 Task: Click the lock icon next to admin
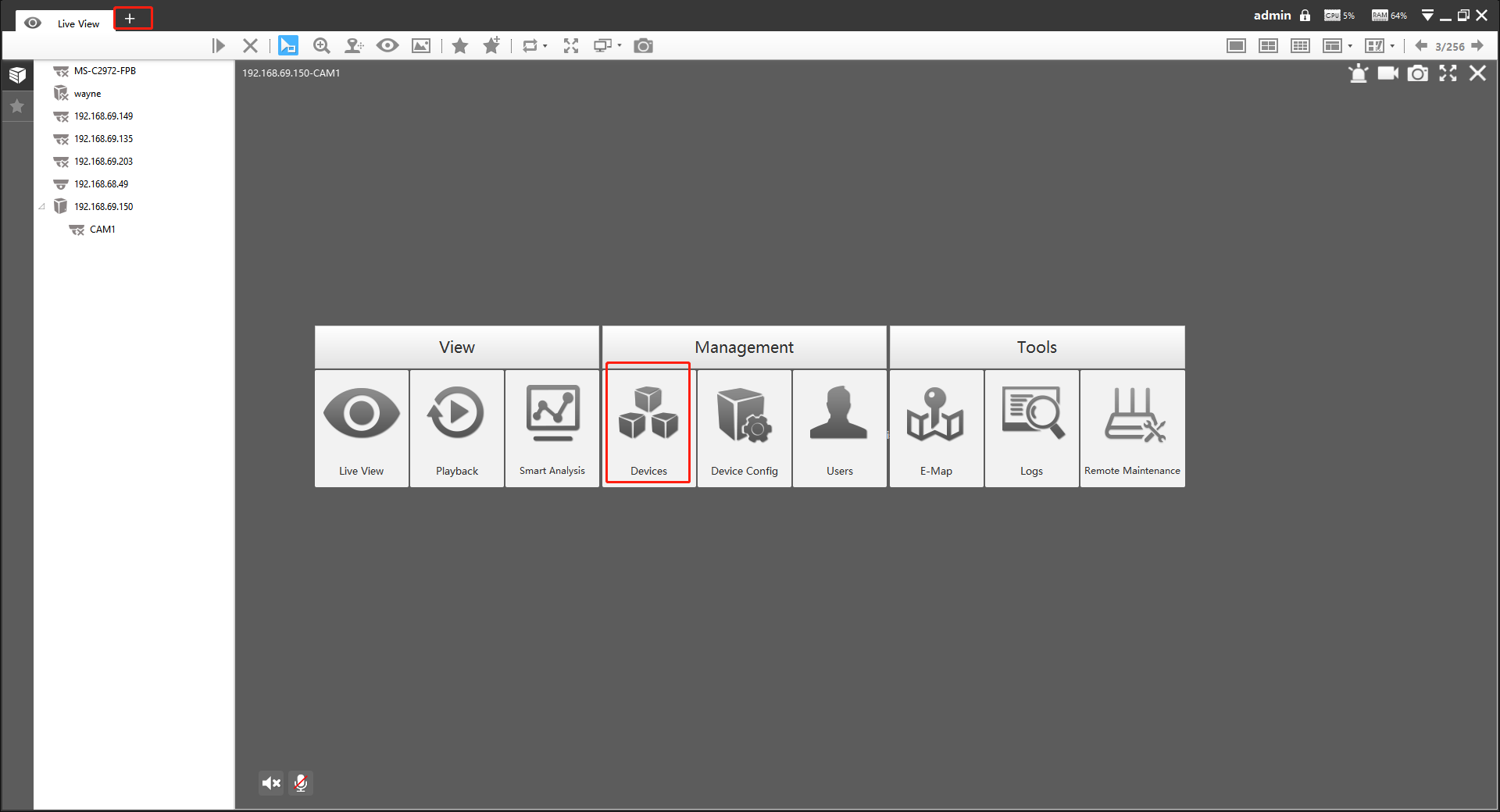pos(1305,16)
